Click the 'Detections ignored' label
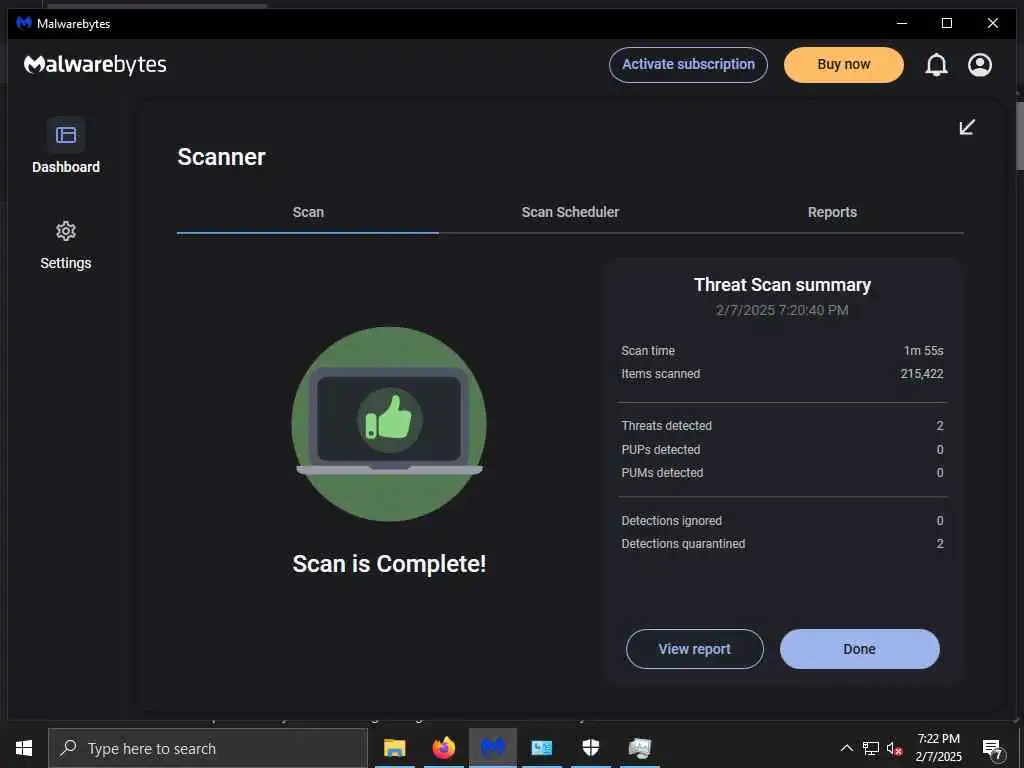 point(671,521)
